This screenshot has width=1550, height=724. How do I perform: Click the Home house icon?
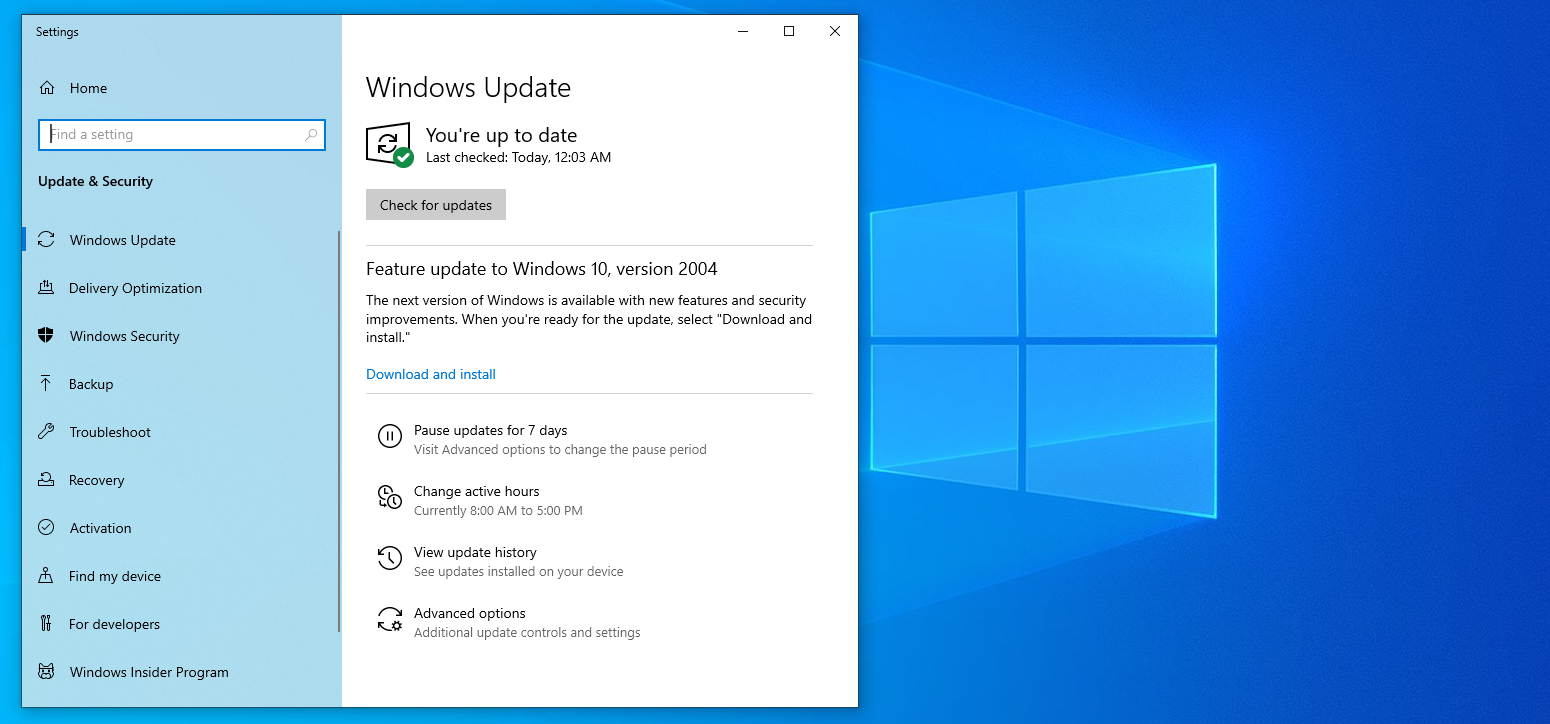(x=46, y=88)
